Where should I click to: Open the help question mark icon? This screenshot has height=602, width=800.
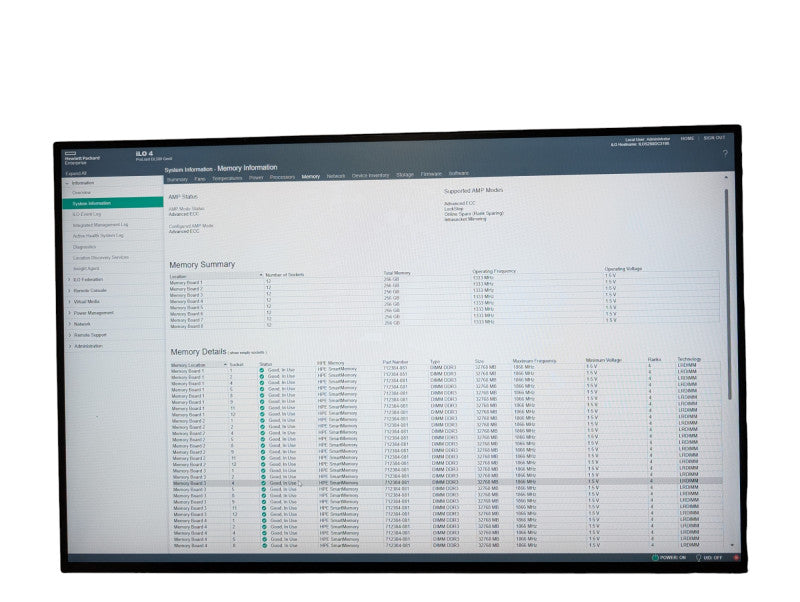[x=725, y=153]
